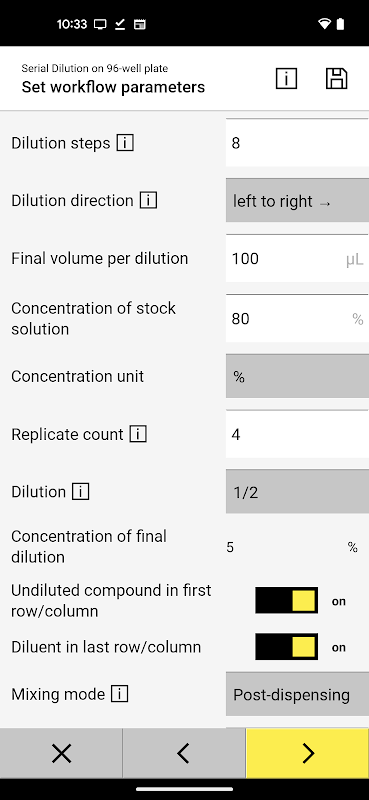Show info for Dilution direction
The image size is (369, 800).
tap(149, 201)
